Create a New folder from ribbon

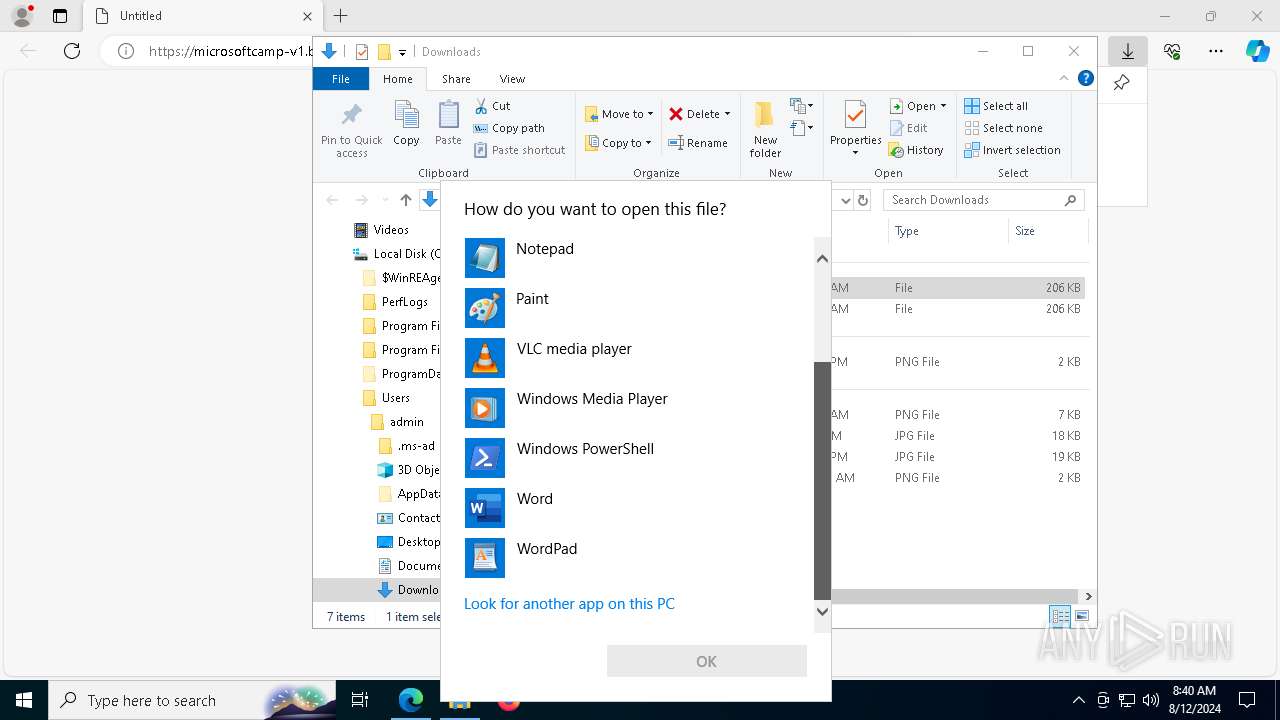click(765, 129)
